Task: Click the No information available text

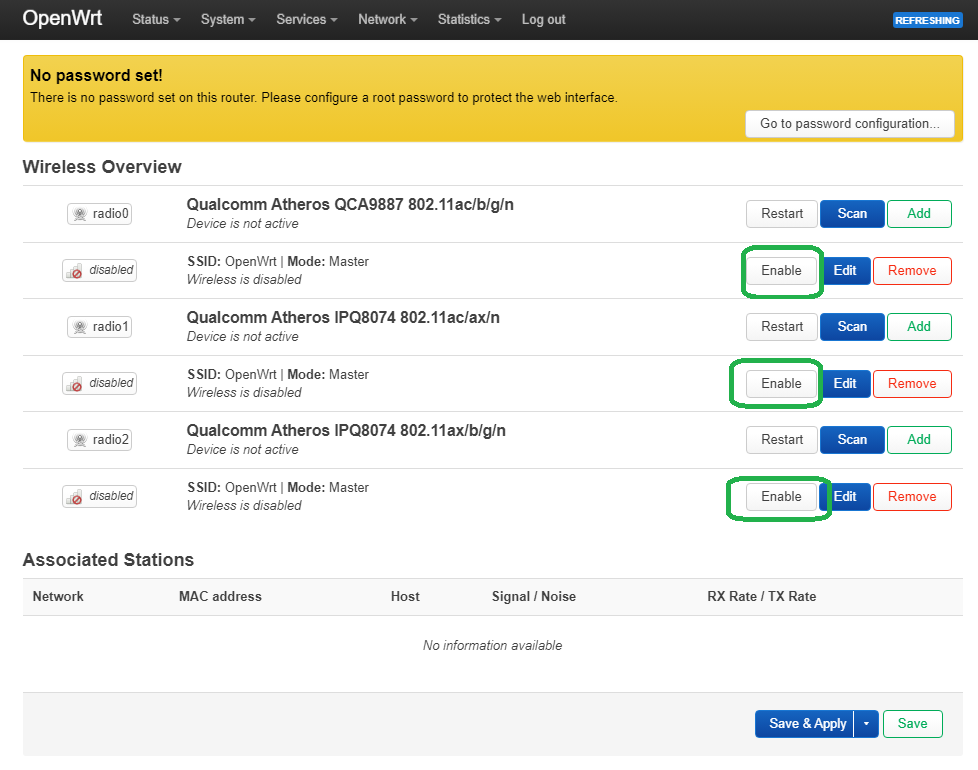Action: coord(493,646)
